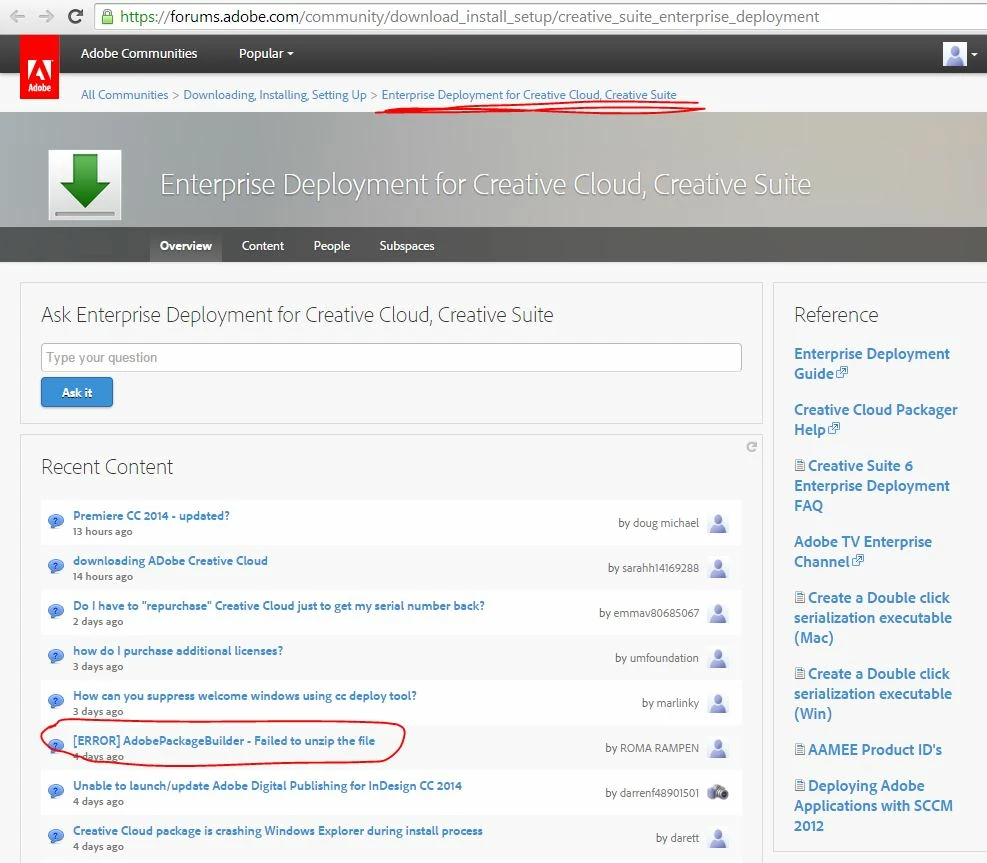Click question icon beside suppress welcome windows thread
This screenshot has height=863, width=987.
pos(56,701)
